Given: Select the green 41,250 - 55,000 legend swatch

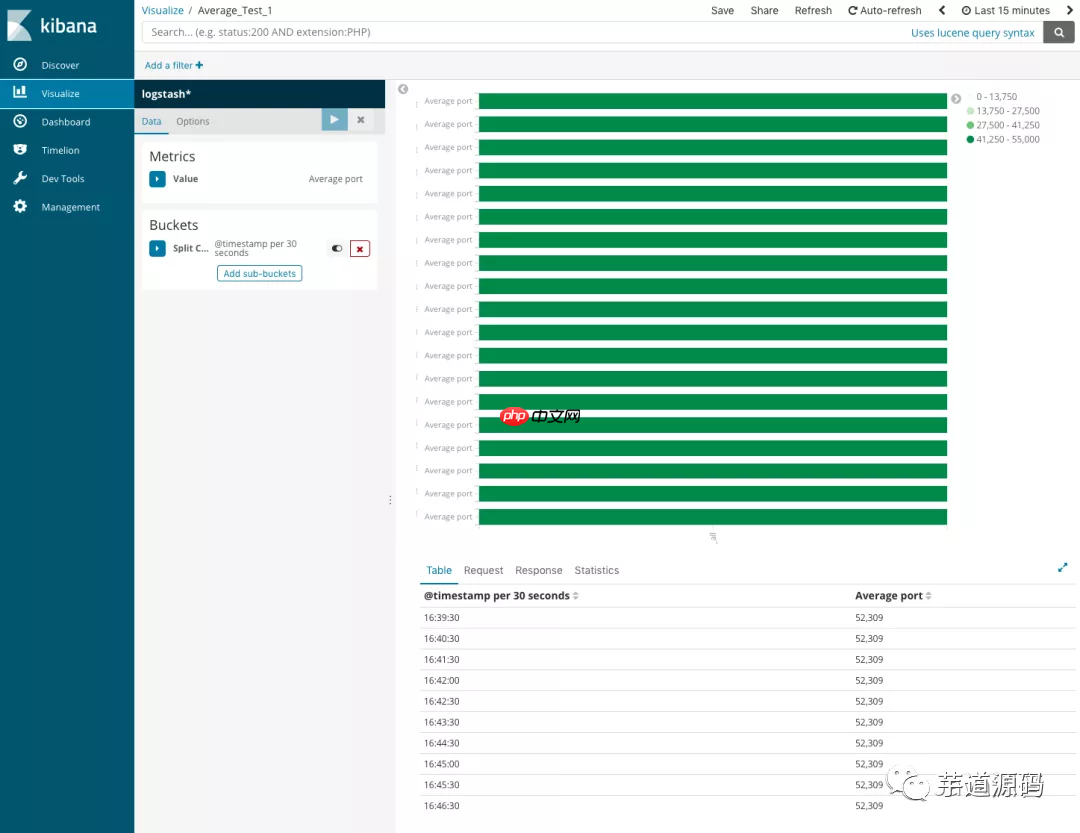Looking at the screenshot, I should [968, 138].
